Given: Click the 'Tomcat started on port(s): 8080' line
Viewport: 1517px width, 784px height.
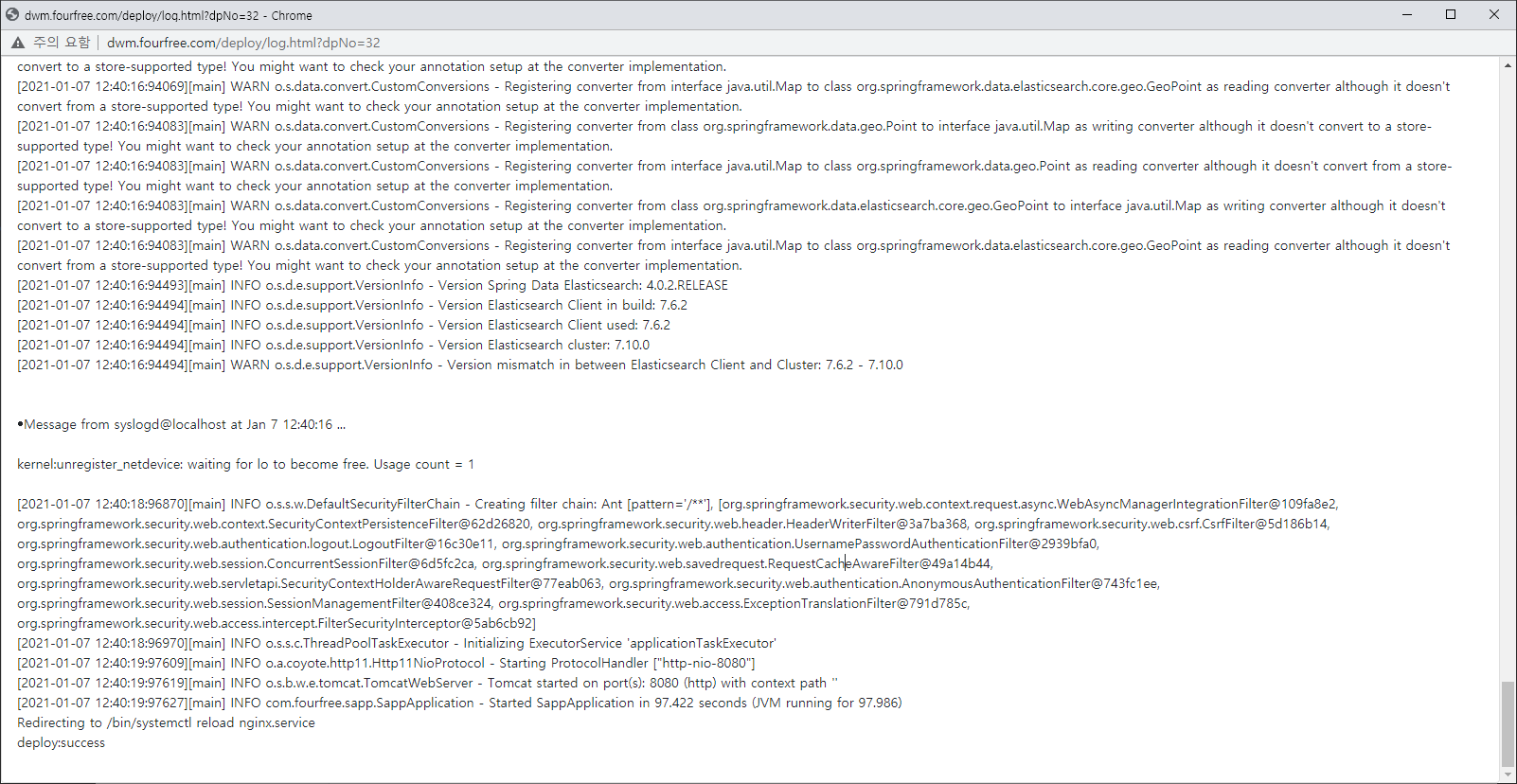Looking at the screenshot, I should click(427, 684).
